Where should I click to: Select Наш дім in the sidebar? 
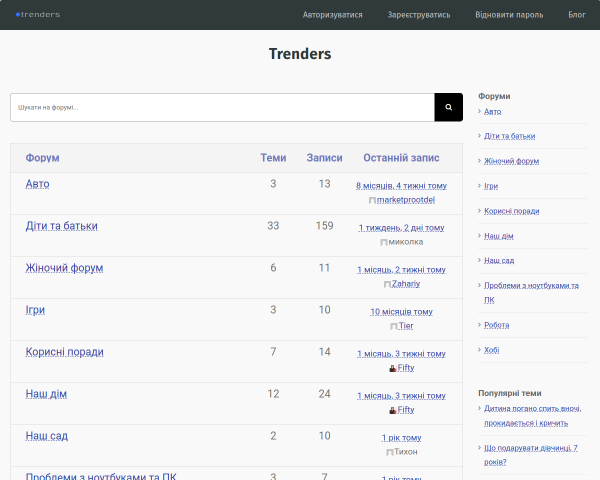click(x=499, y=236)
